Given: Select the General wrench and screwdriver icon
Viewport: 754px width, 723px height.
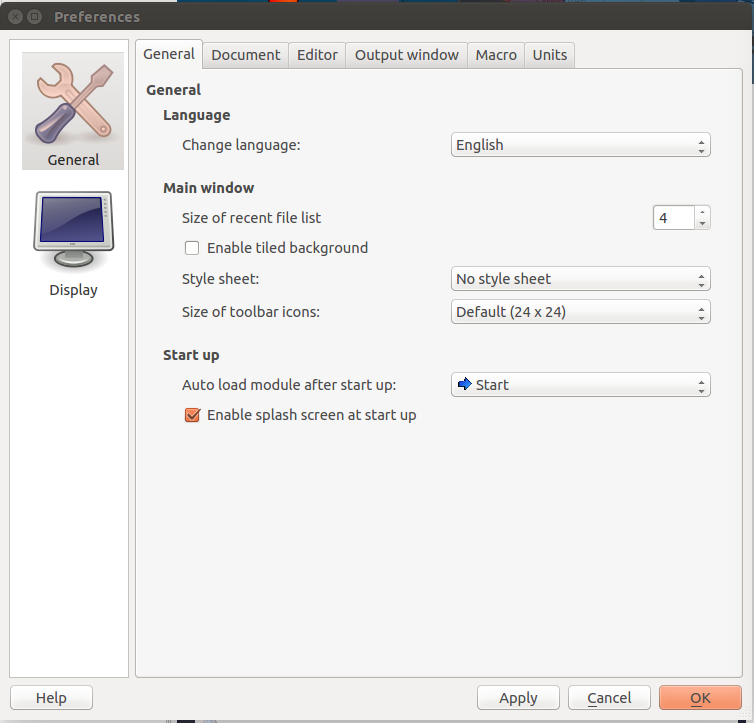Looking at the screenshot, I should 72,103.
